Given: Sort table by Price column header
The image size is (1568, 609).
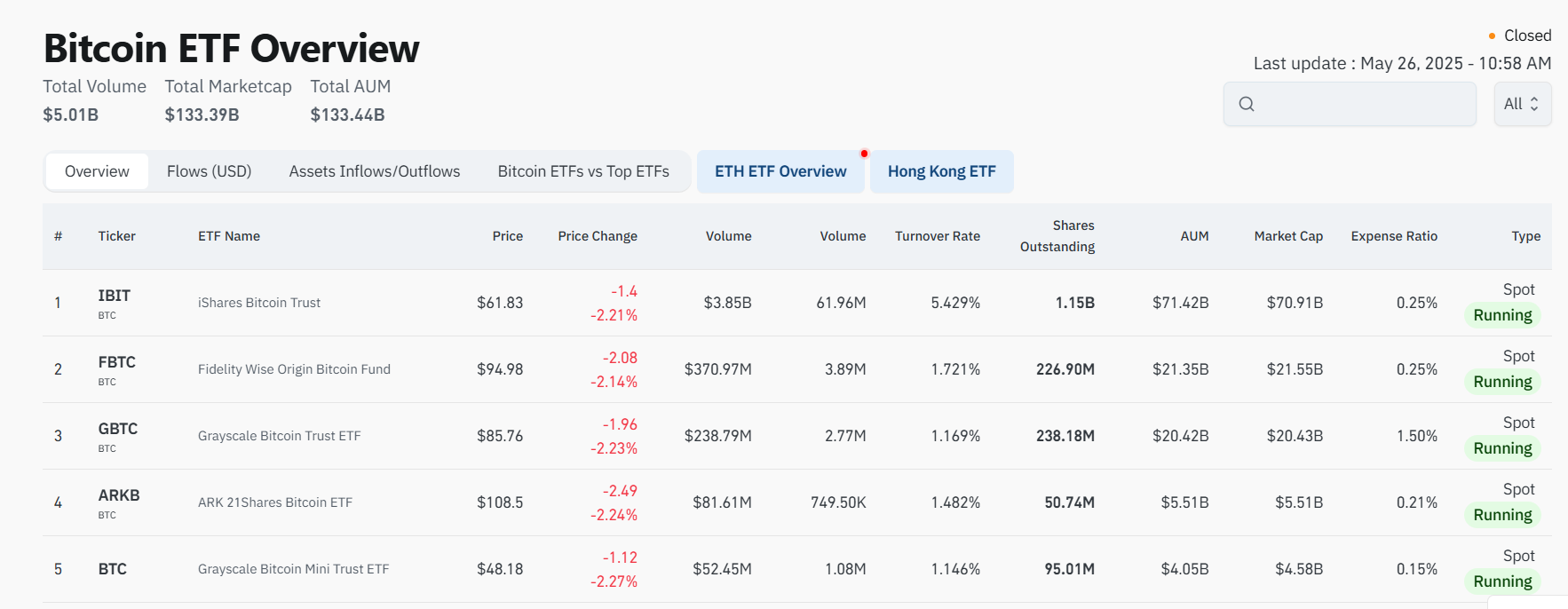Looking at the screenshot, I should coord(507,236).
